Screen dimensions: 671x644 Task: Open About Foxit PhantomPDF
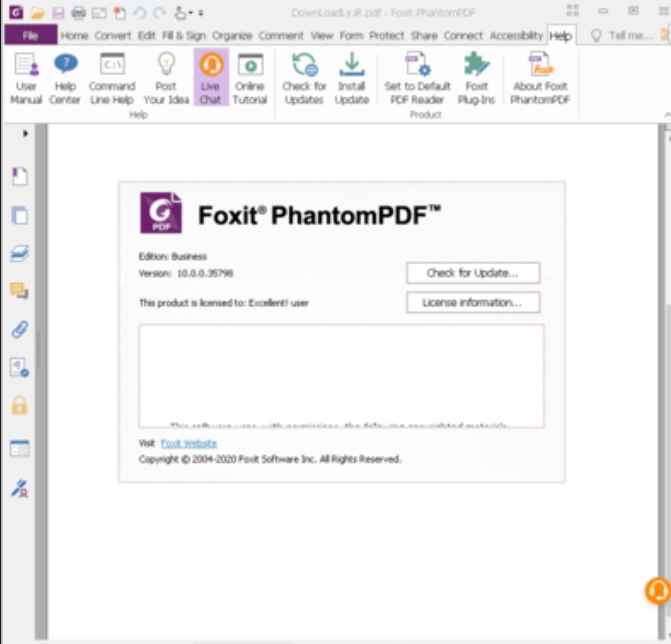click(540, 79)
